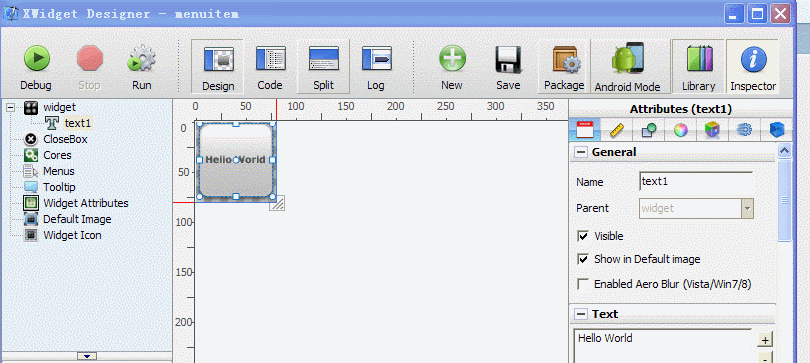The height and width of the screenshot is (363, 810).
Task: Save with the floppy disk icon
Action: click(508, 58)
